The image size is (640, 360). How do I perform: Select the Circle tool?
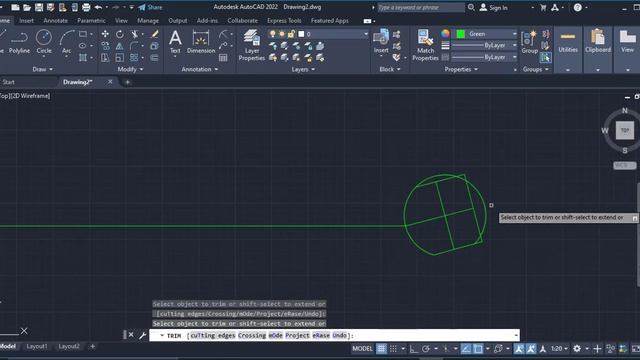pos(44,42)
